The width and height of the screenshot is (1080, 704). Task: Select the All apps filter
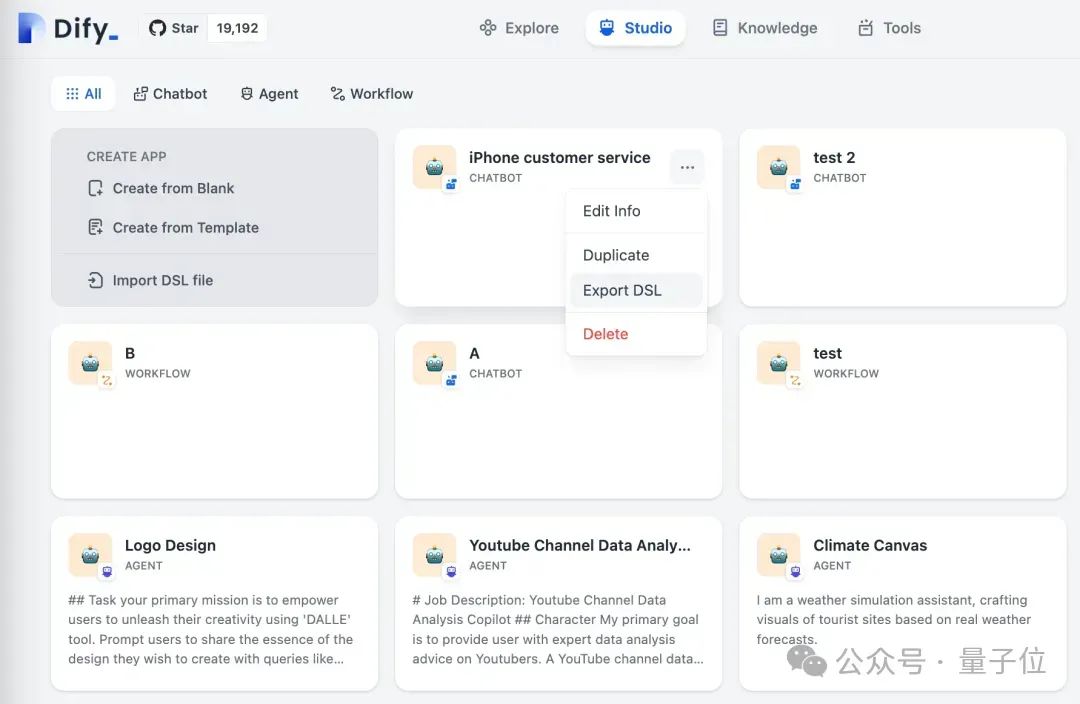[x=83, y=94]
